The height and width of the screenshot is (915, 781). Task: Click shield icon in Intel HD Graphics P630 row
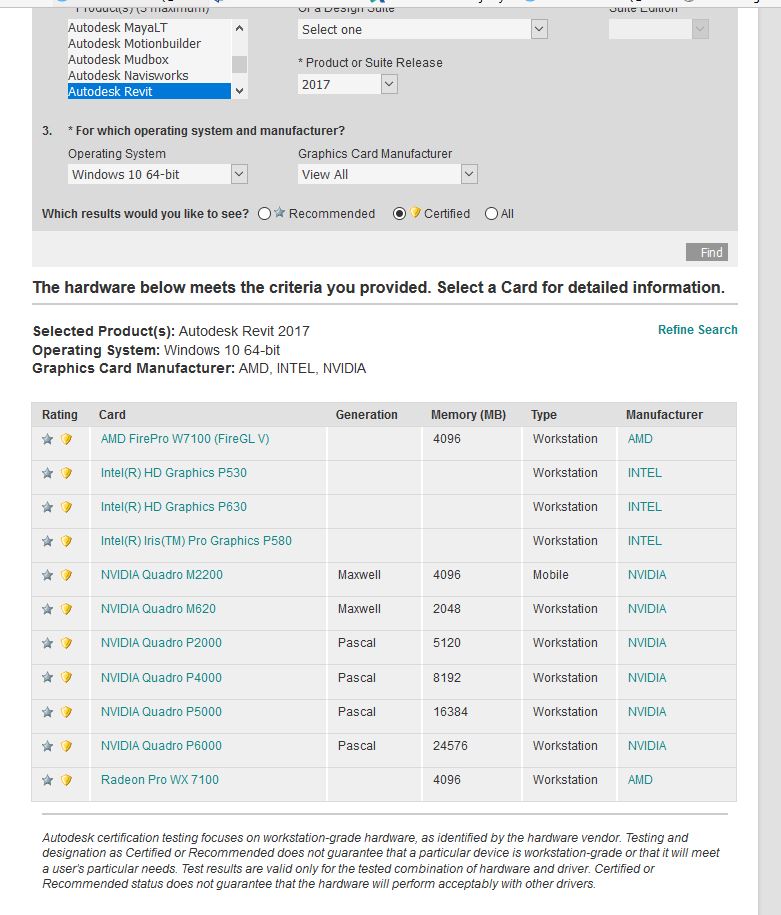[66, 507]
